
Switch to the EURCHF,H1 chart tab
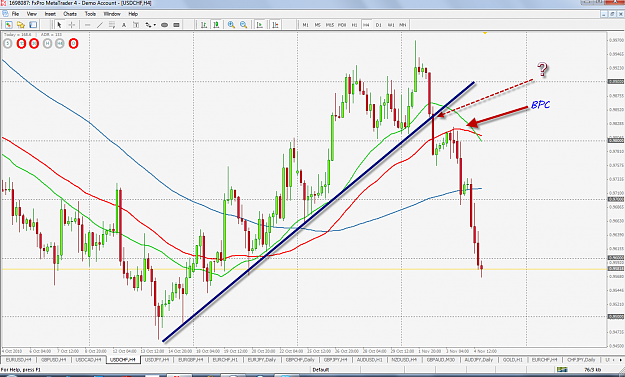click(225, 360)
